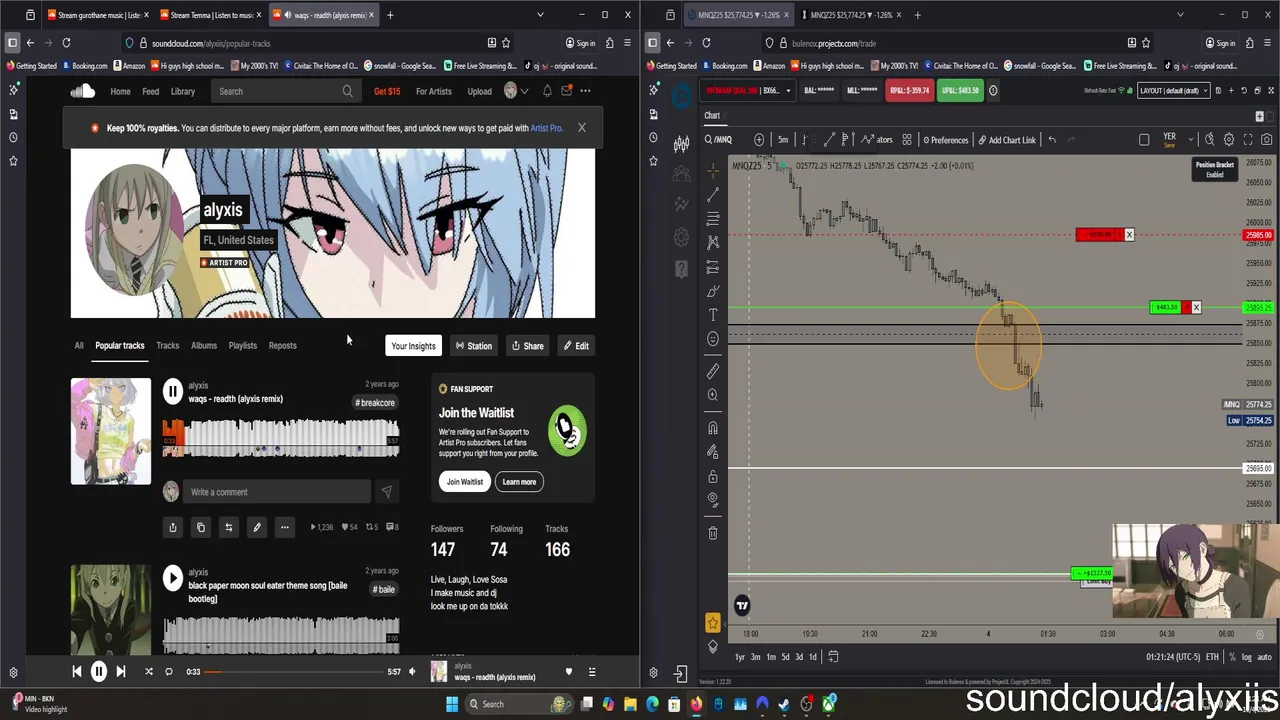Open more options for waqs - readth track
Viewport: 1280px width, 720px height.
[x=285, y=527]
